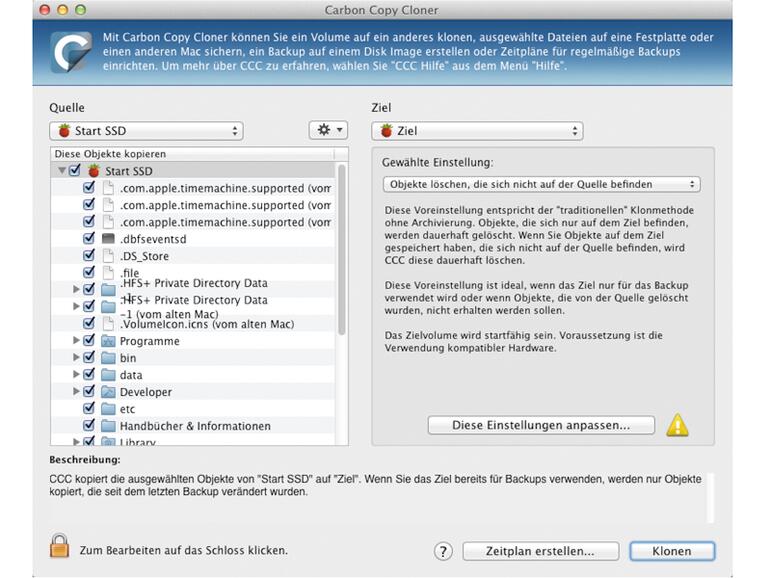Click the padlock icon to unlock
This screenshot has width=770, height=578.
59,546
